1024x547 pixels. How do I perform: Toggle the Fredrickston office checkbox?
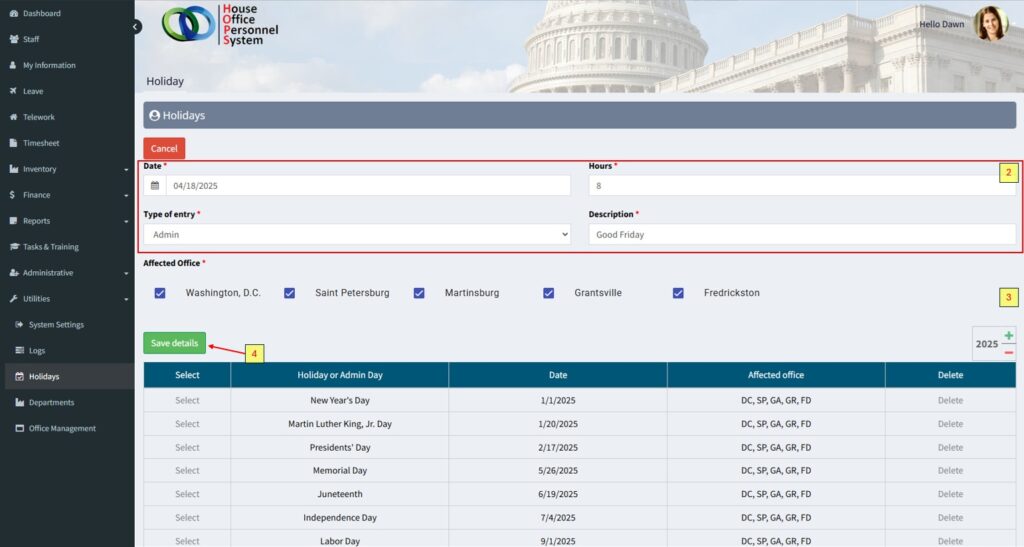pos(678,293)
